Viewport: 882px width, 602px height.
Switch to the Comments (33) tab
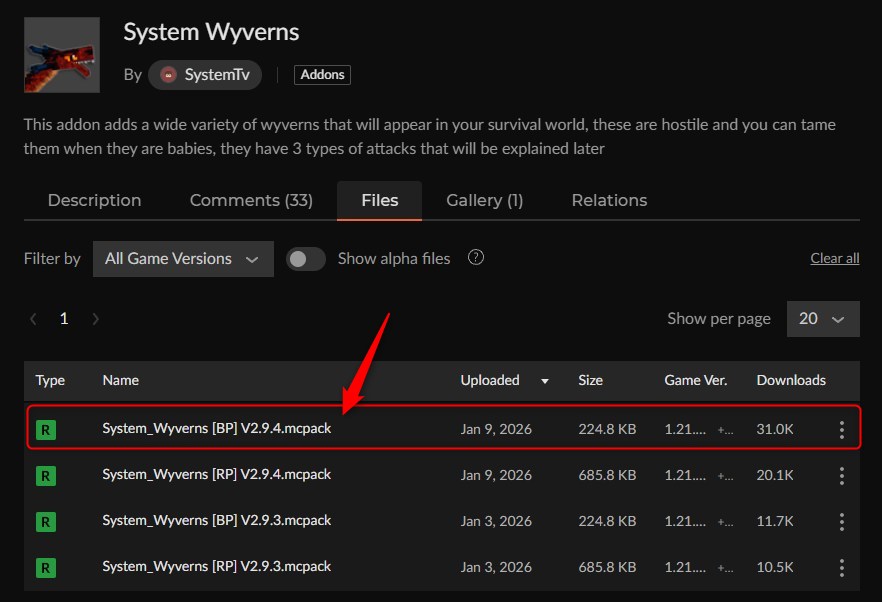251,200
